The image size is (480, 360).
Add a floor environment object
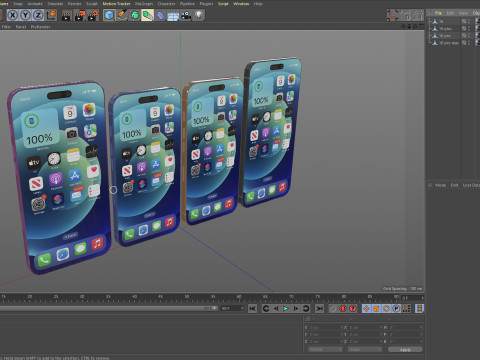pyautogui.click(x=173, y=16)
